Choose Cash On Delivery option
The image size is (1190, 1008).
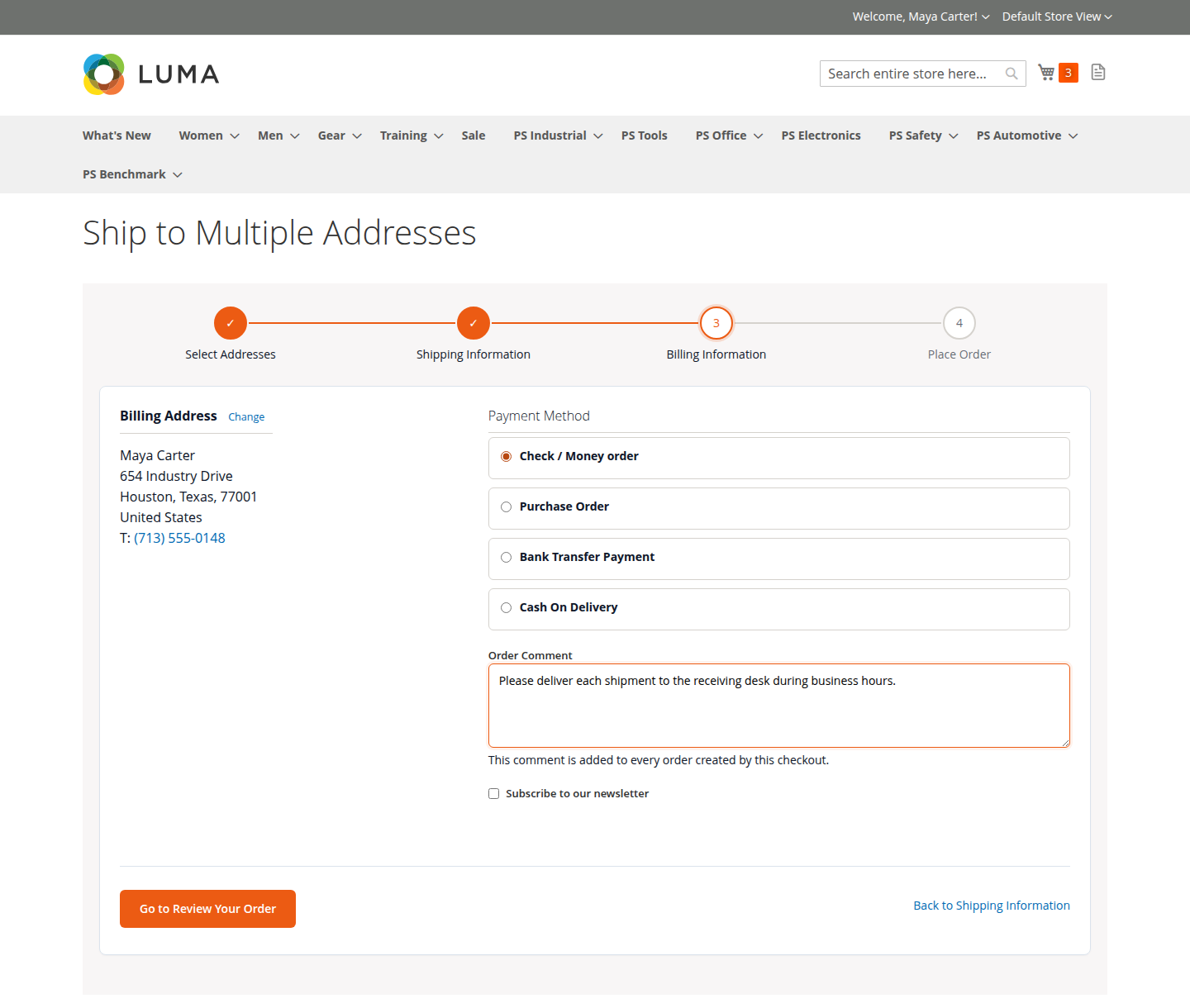[x=507, y=608]
